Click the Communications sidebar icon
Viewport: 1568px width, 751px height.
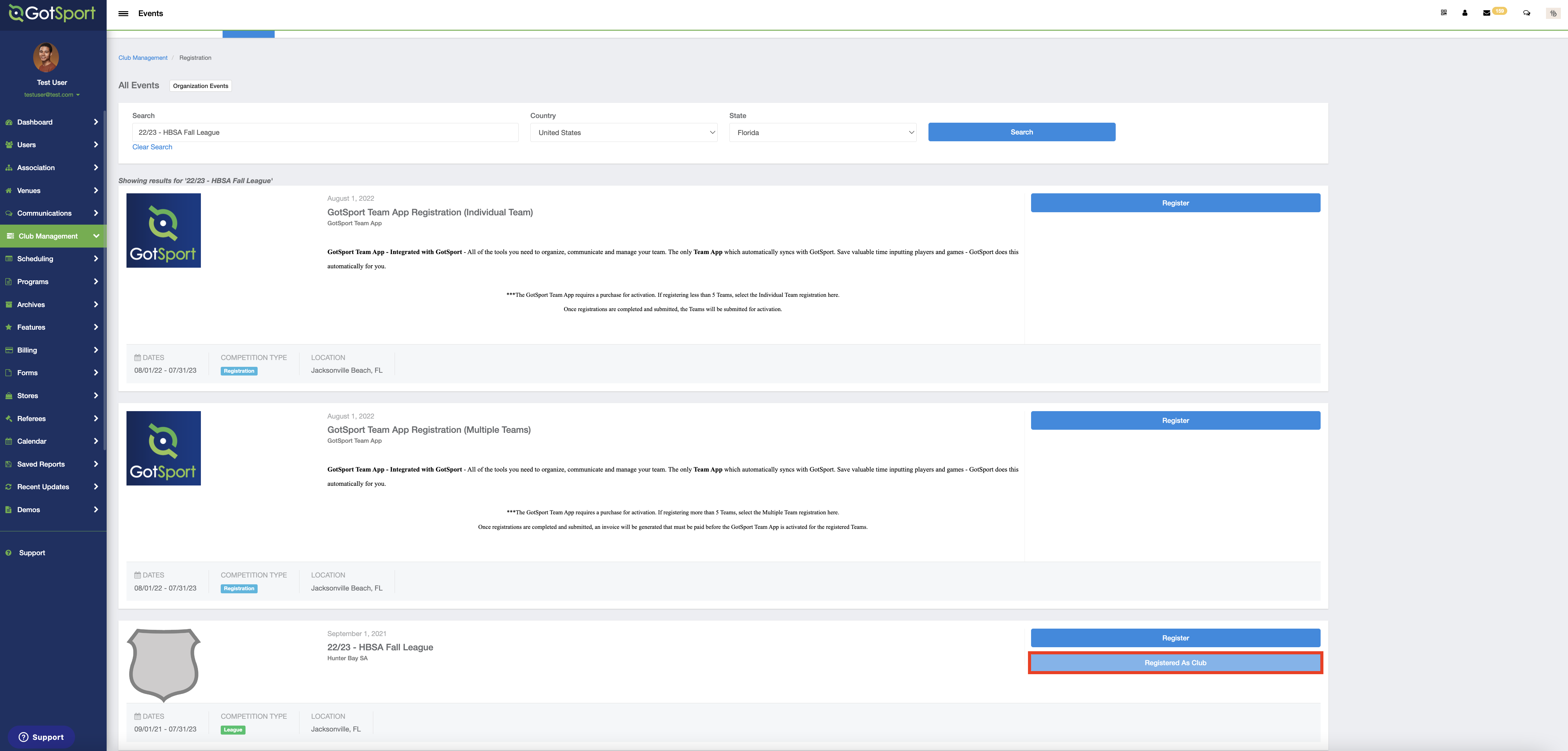click(x=8, y=213)
